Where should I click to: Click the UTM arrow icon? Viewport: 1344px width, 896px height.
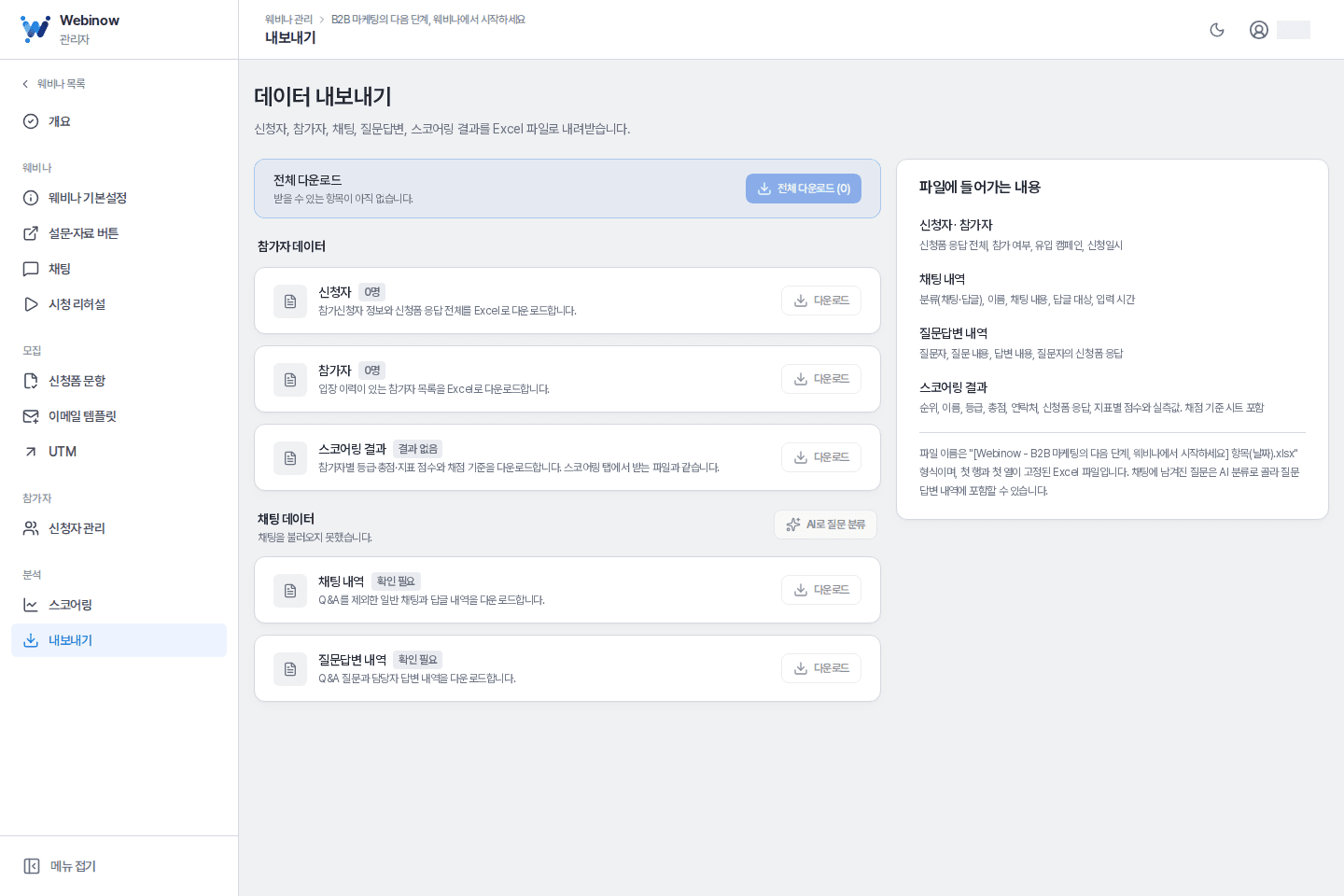(31, 452)
